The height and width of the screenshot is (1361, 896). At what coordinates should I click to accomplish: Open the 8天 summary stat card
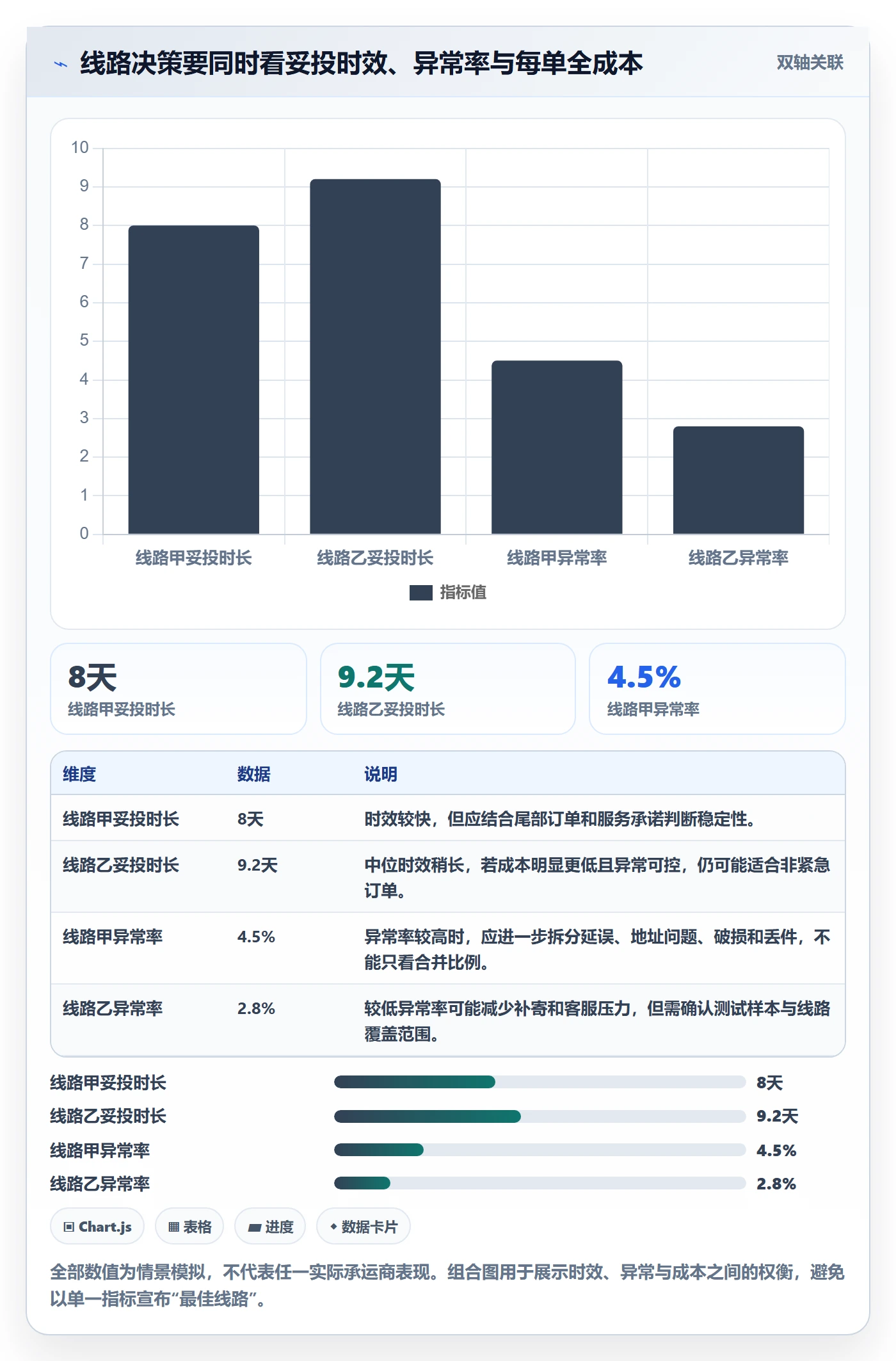(x=179, y=689)
